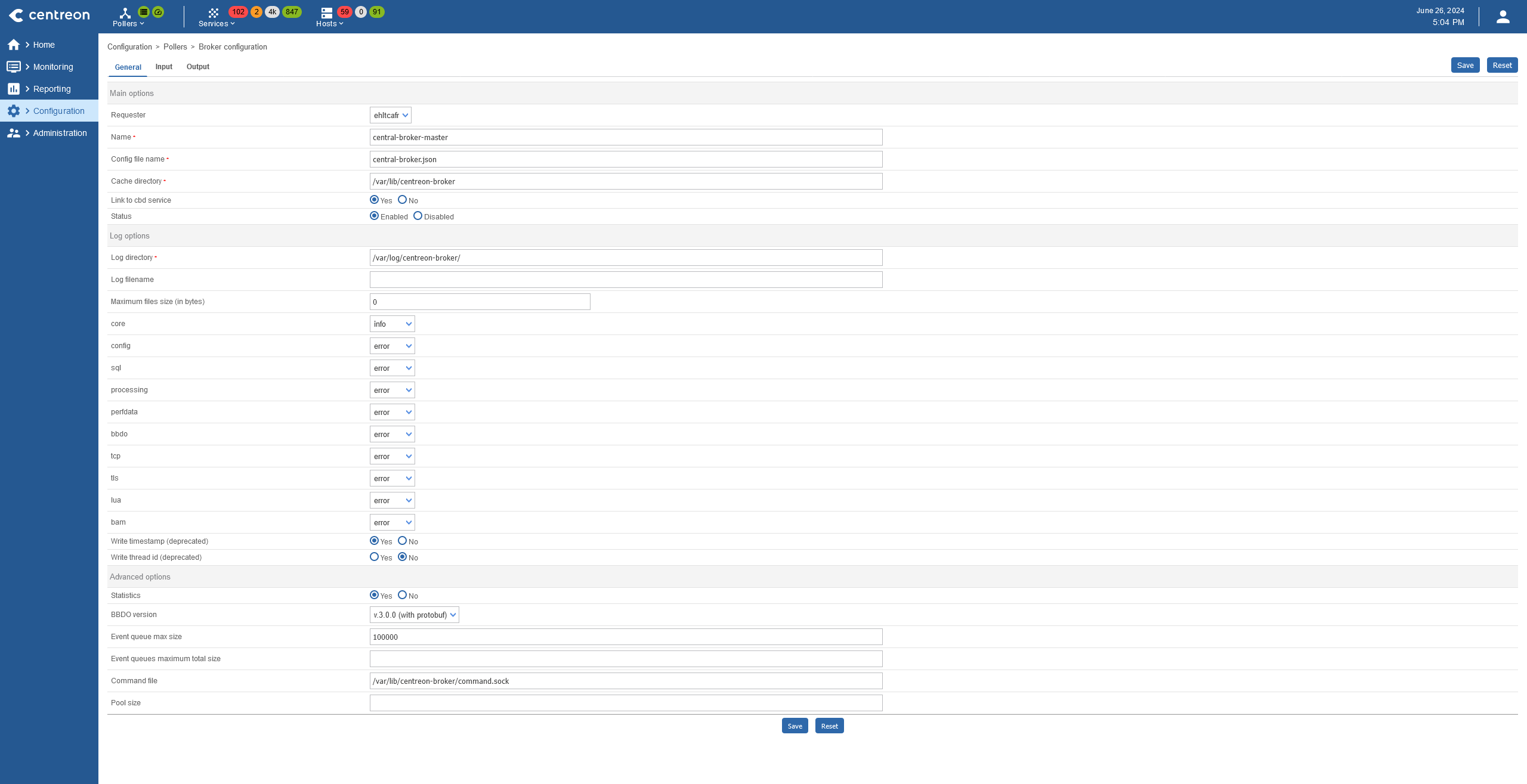Click the Cache directory field
The image size is (1527, 784).
pyautogui.click(x=626, y=181)
